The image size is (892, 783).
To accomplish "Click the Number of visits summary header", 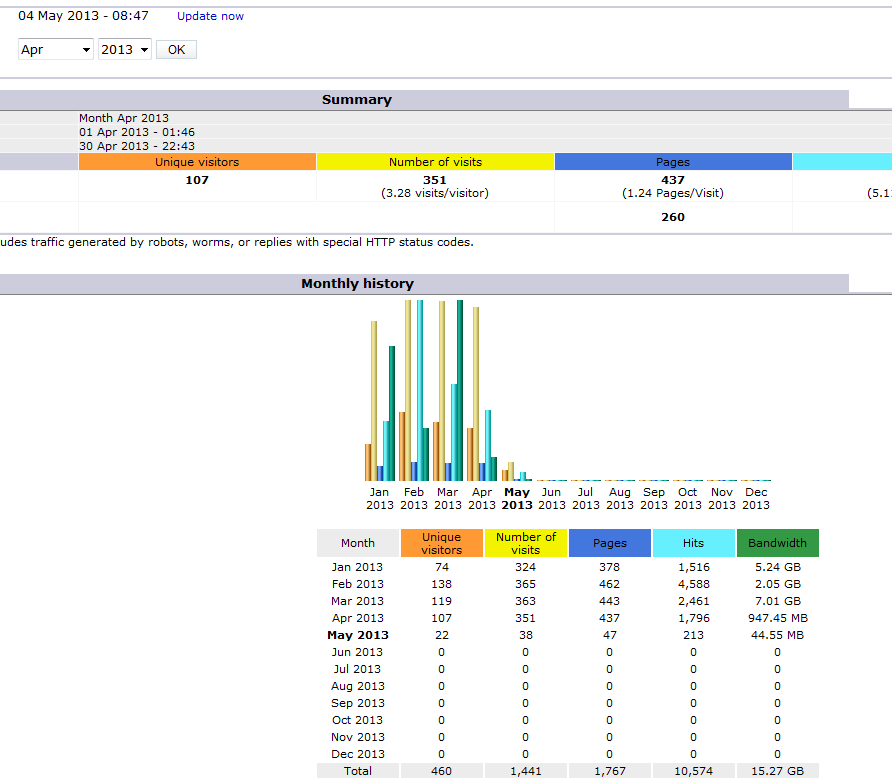I will [x=435, y=162].
